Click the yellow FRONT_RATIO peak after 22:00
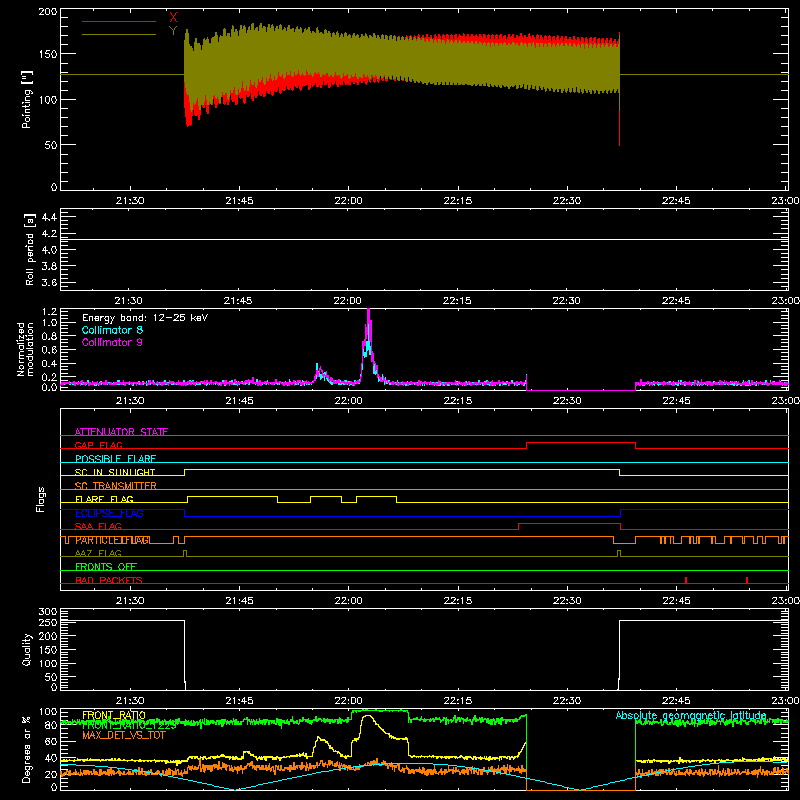Viewport: 800px width, 800px height. pyautogui.click(x=367, y=717)
